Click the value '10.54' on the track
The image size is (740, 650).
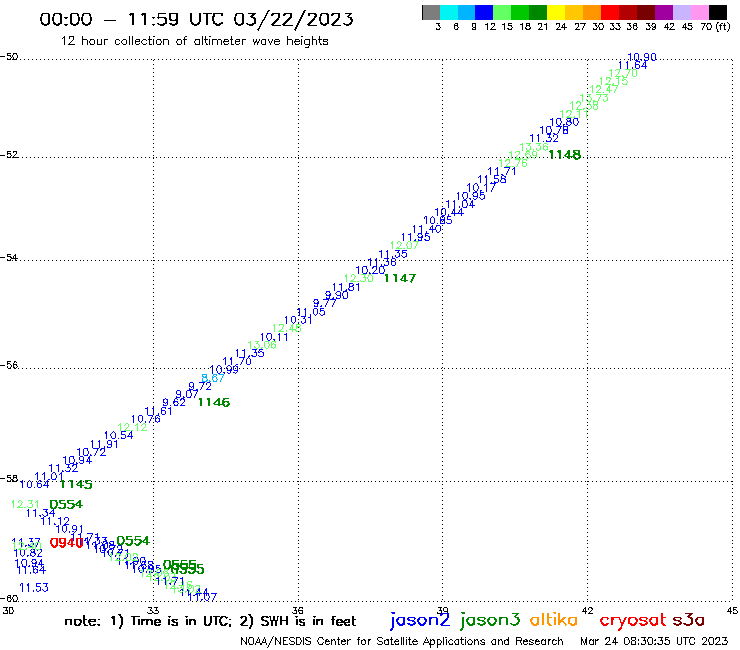(118, 435)
